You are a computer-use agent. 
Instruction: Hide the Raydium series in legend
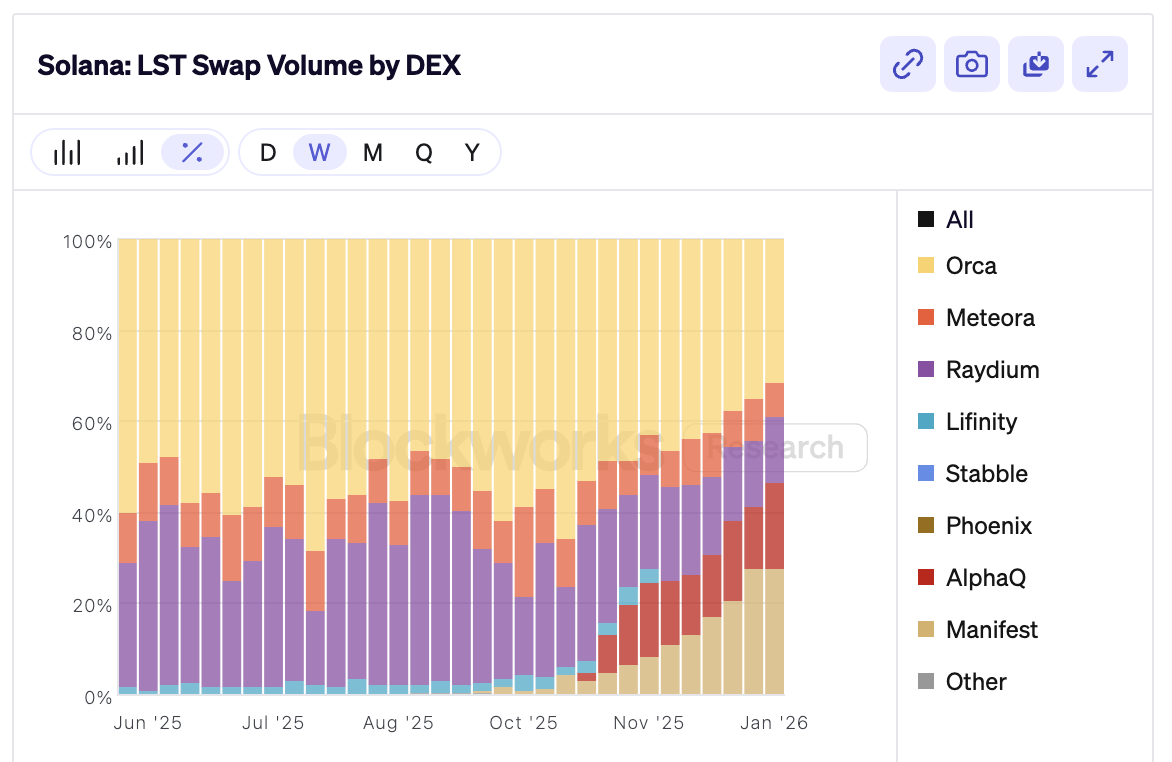click(991, 370)
